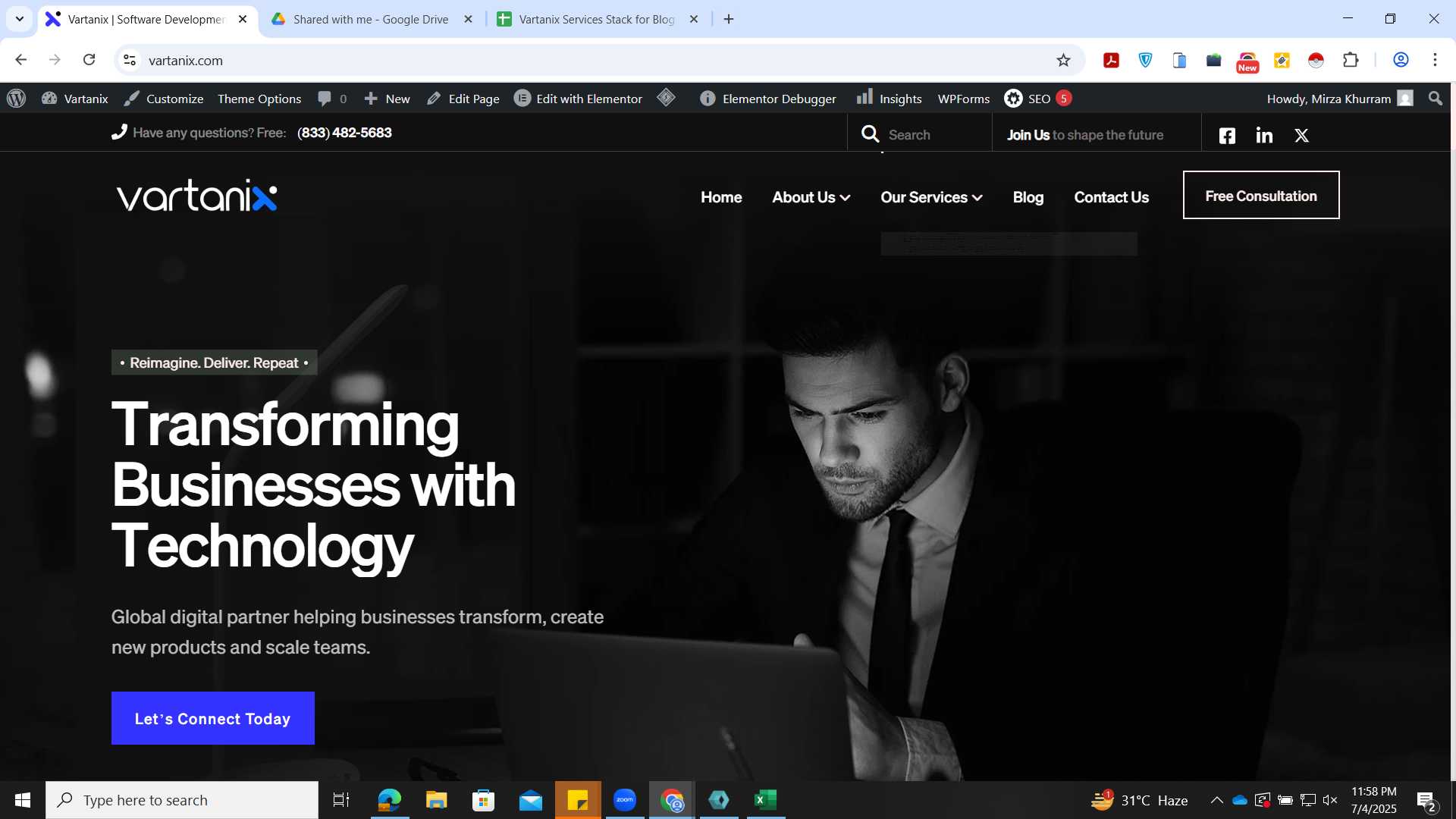Viewport: 1456px width, 819px height.
Task: Open Blog in the site navigation
Action: tap(1028, 197)
